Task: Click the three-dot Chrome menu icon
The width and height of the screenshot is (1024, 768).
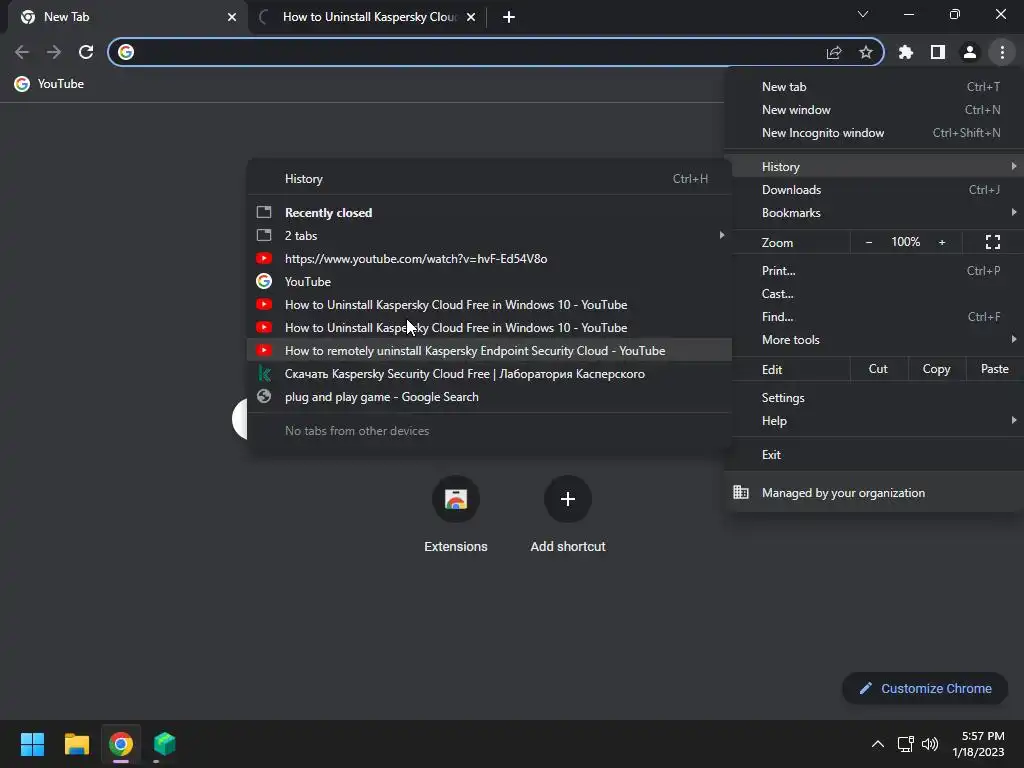Action: 1002,52
